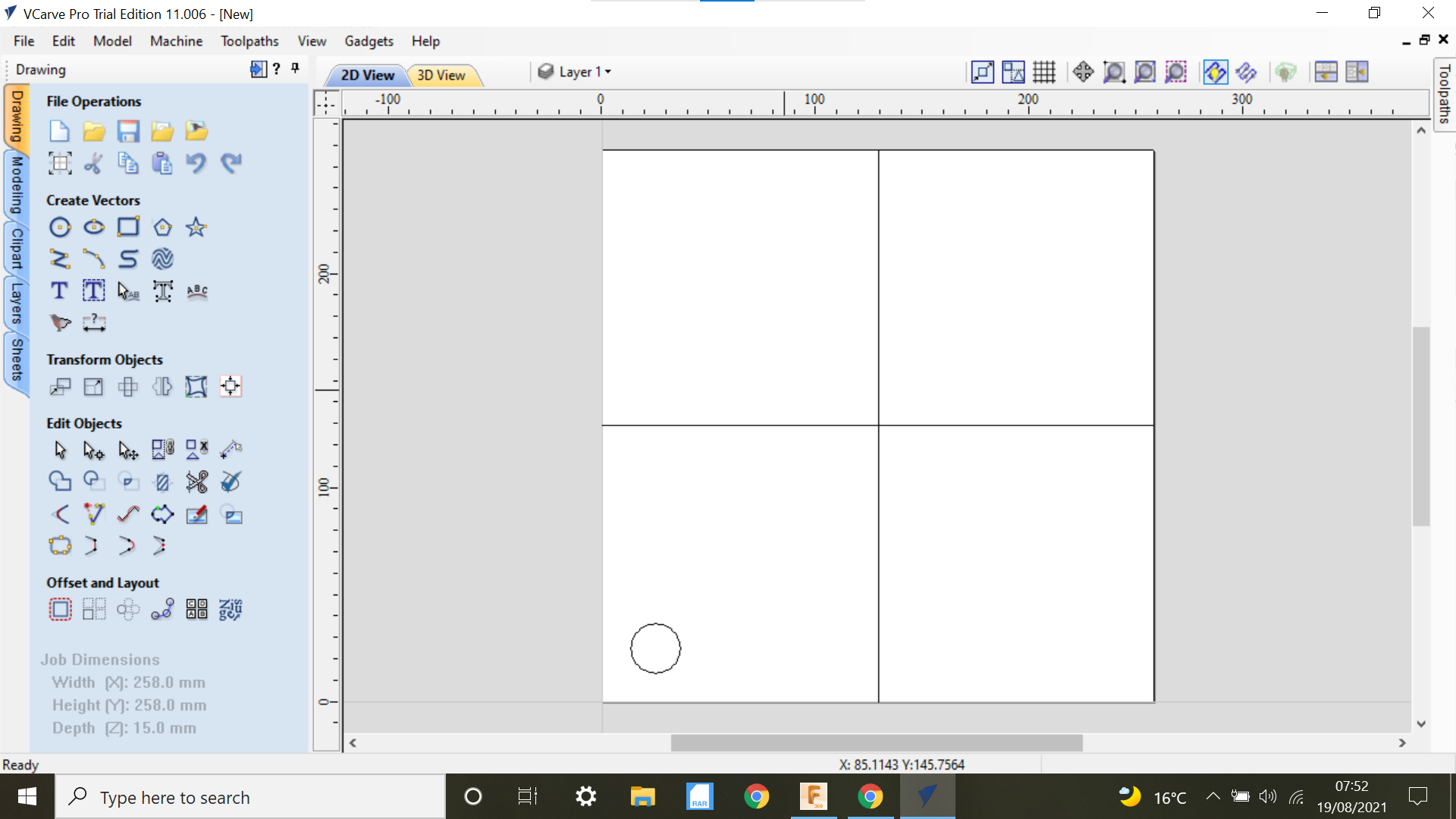
Task: Open the Toolpaths menu
Action: (249, 41)
